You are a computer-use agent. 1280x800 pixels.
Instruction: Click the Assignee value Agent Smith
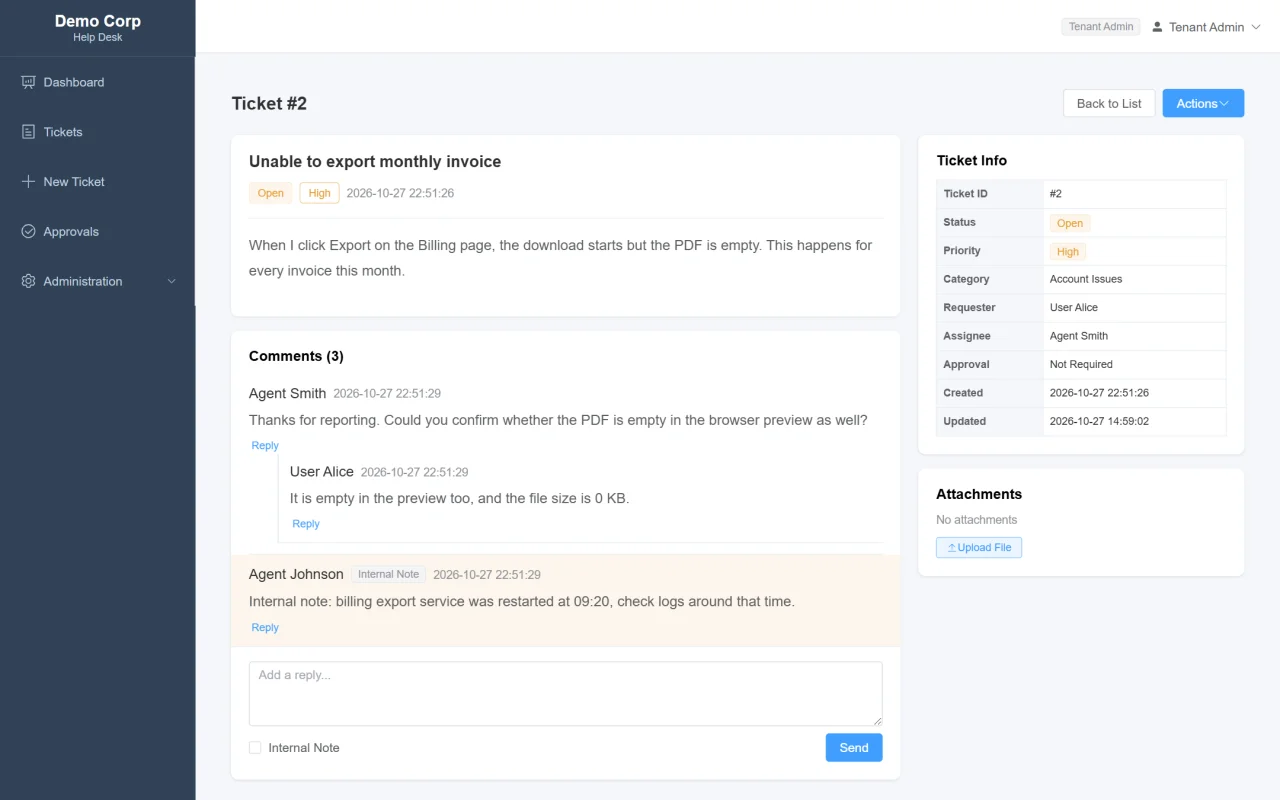(1079, 336)
